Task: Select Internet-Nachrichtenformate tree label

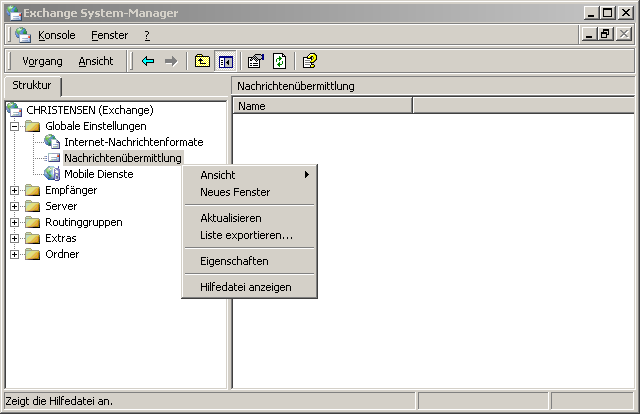Action: [x=133, y=142]
